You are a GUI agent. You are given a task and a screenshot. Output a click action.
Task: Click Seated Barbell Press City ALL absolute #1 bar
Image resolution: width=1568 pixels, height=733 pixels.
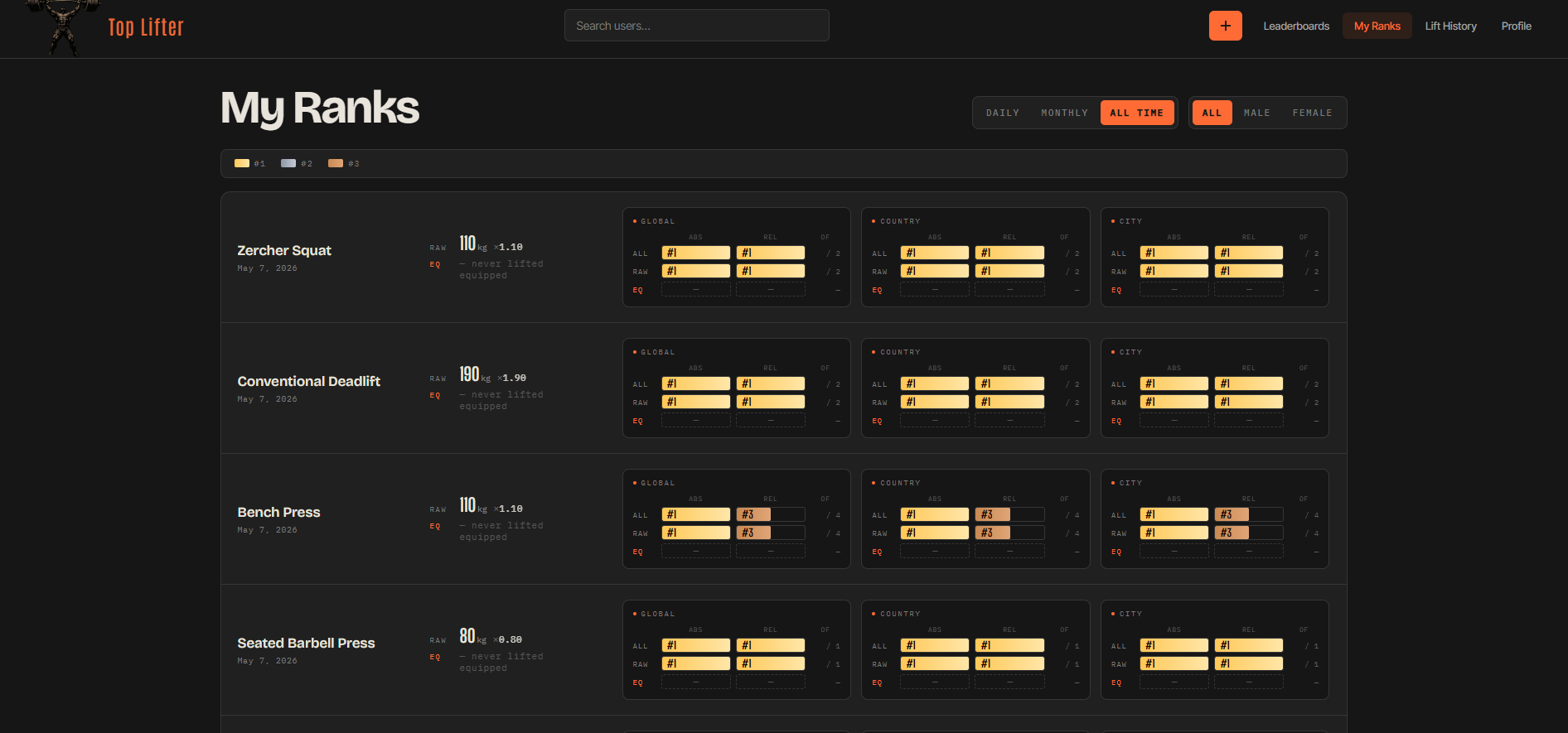click(1174, 645)
